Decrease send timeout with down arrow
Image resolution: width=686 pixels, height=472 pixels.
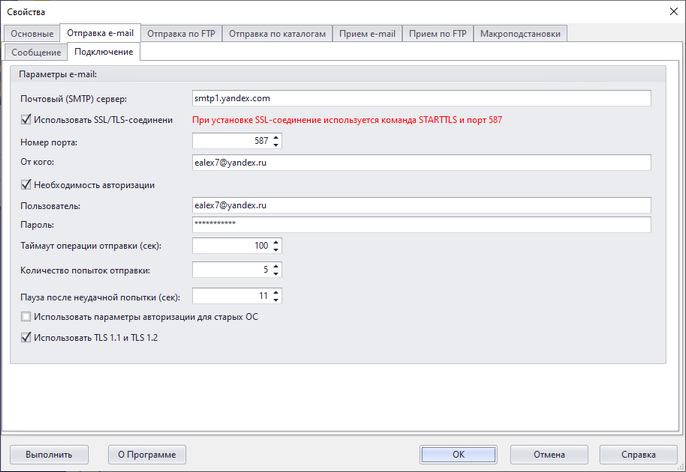click(x=276, y=250)
